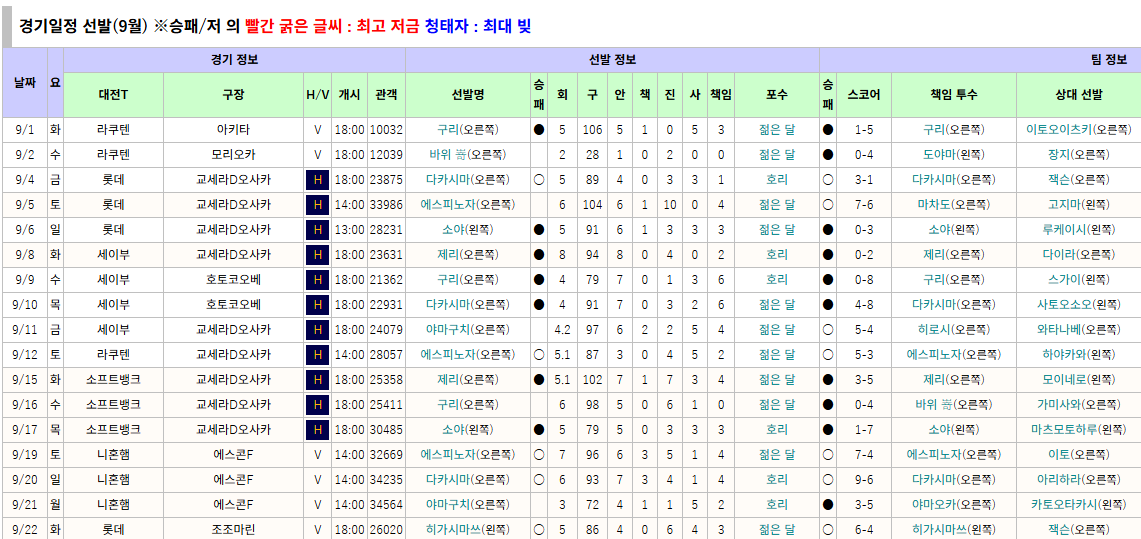Click the H home badge in the 9/5 row
Viewport: 1141px width, 539px height.
317,205
